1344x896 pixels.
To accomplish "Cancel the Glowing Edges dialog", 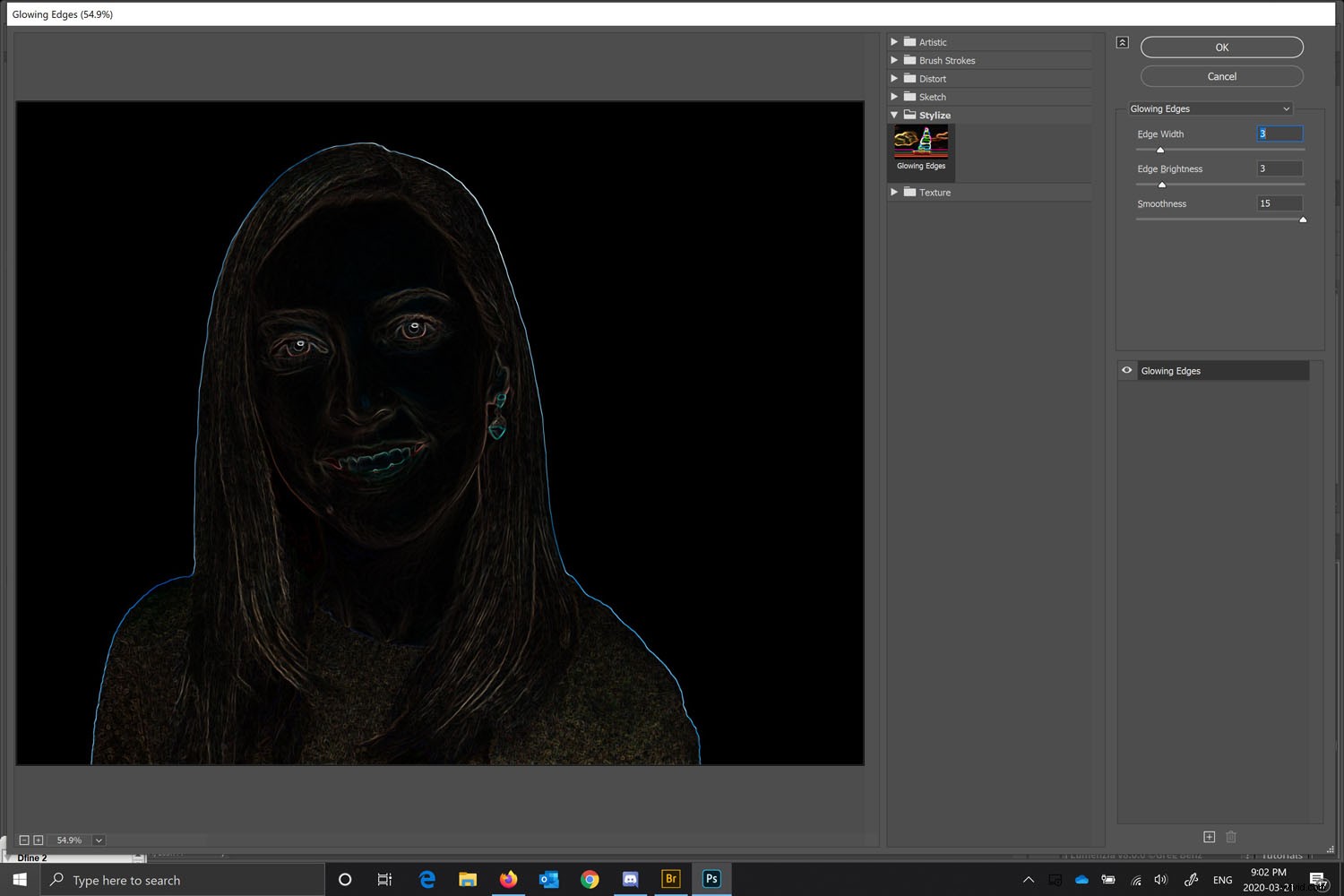I will tap(1221, 76).
